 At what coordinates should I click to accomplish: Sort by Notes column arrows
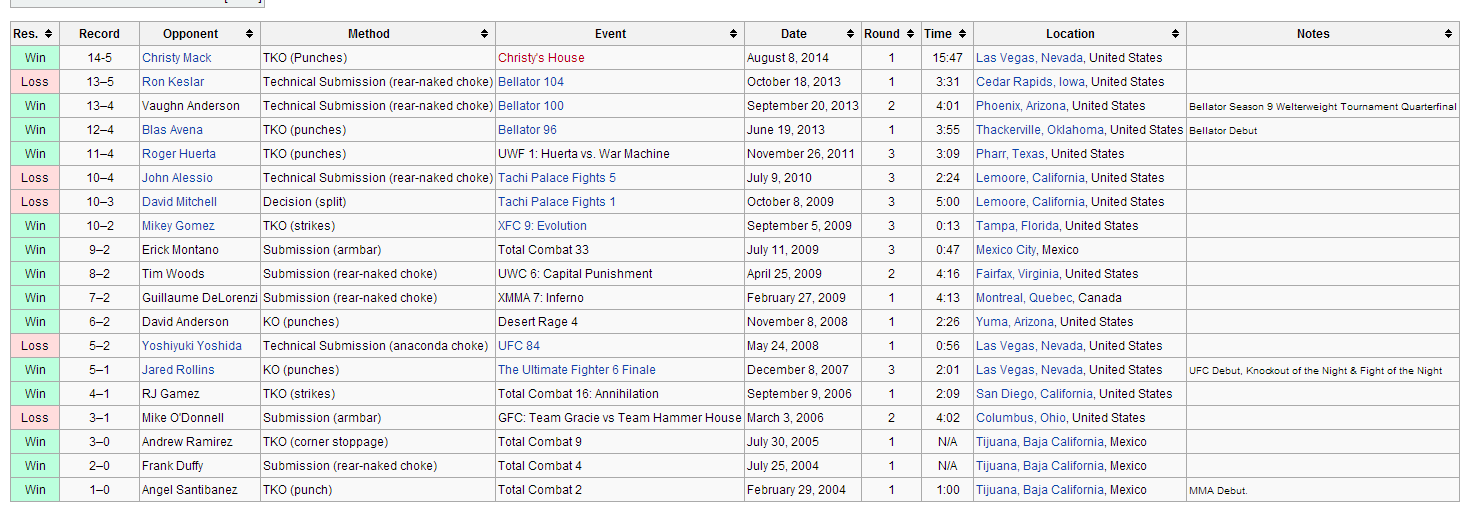coord(1448,34)
